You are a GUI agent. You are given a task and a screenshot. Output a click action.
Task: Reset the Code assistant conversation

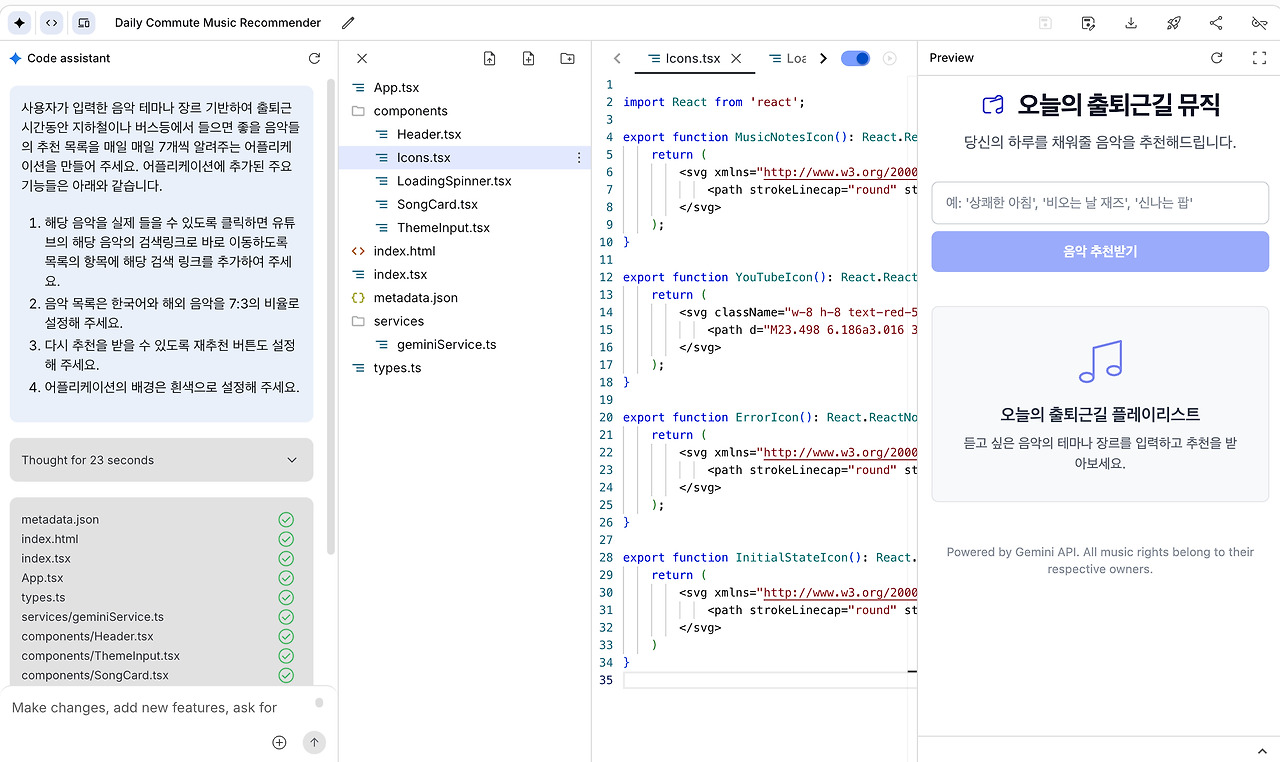314,59
